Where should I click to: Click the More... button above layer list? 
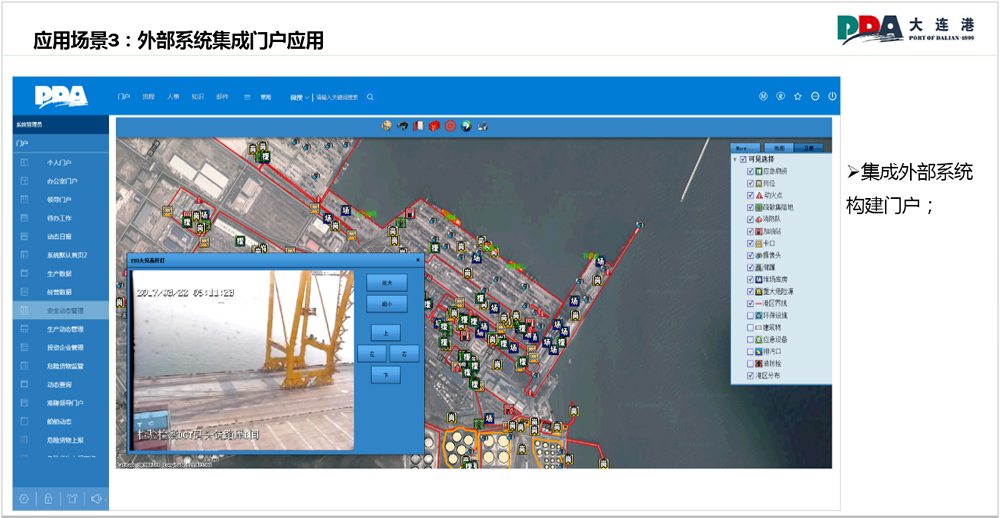pyautogui.click(x=745, y=147)
